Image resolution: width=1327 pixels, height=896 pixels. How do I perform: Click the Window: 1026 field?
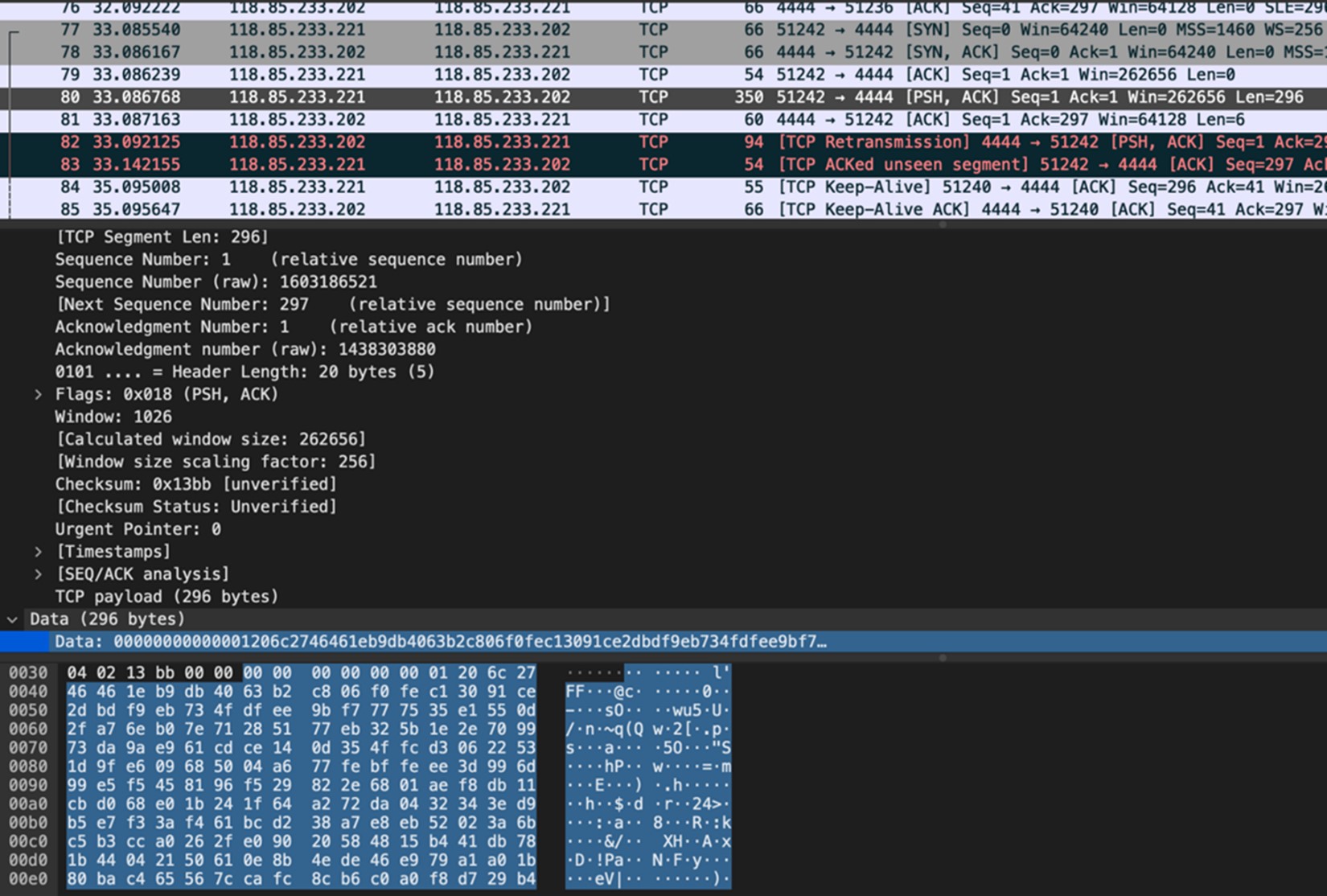pos(113,417)
